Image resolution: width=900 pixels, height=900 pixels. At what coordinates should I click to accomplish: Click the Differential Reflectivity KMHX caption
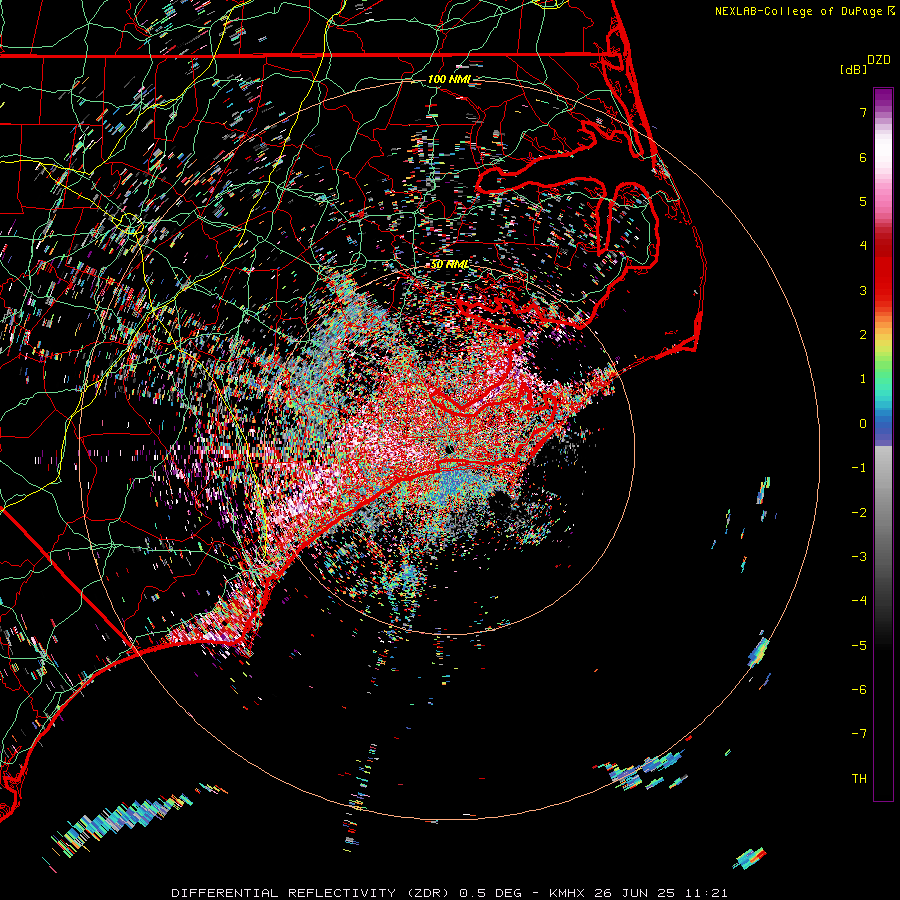pyautogui.click(x=449, y=893)
